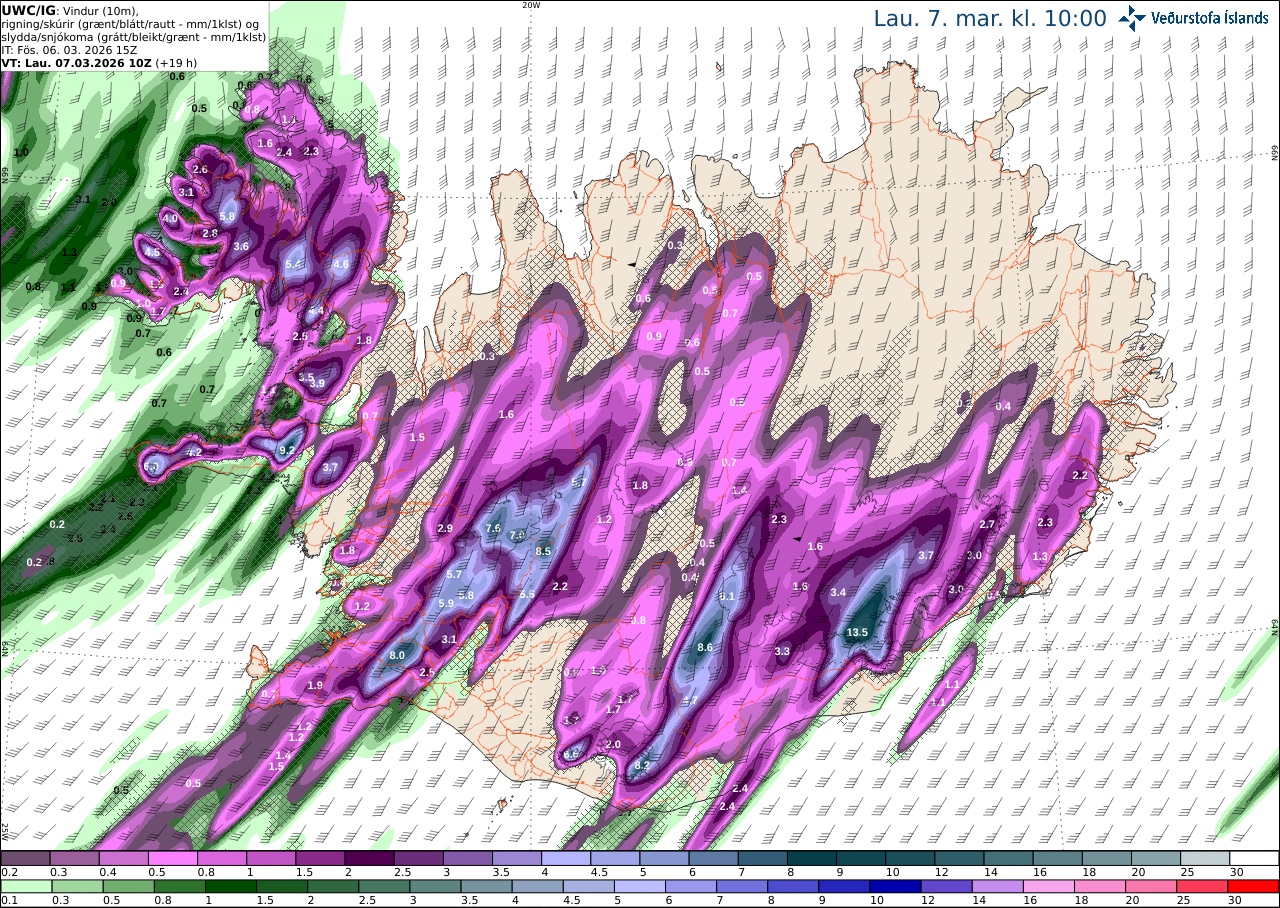Click the '2.9' precipitation value on the map
This screenshot has height=908, width=1280.
click(x=445, y=528)
